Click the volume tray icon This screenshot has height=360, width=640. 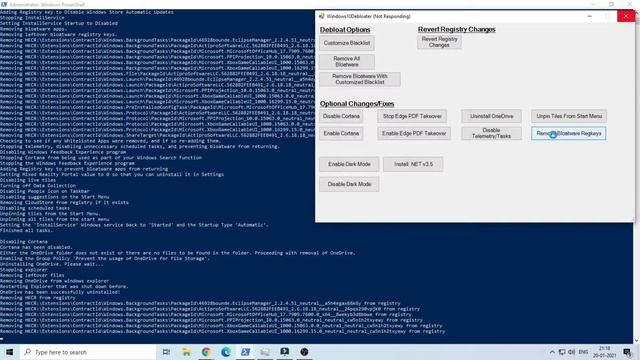click(x=571, y=352)
